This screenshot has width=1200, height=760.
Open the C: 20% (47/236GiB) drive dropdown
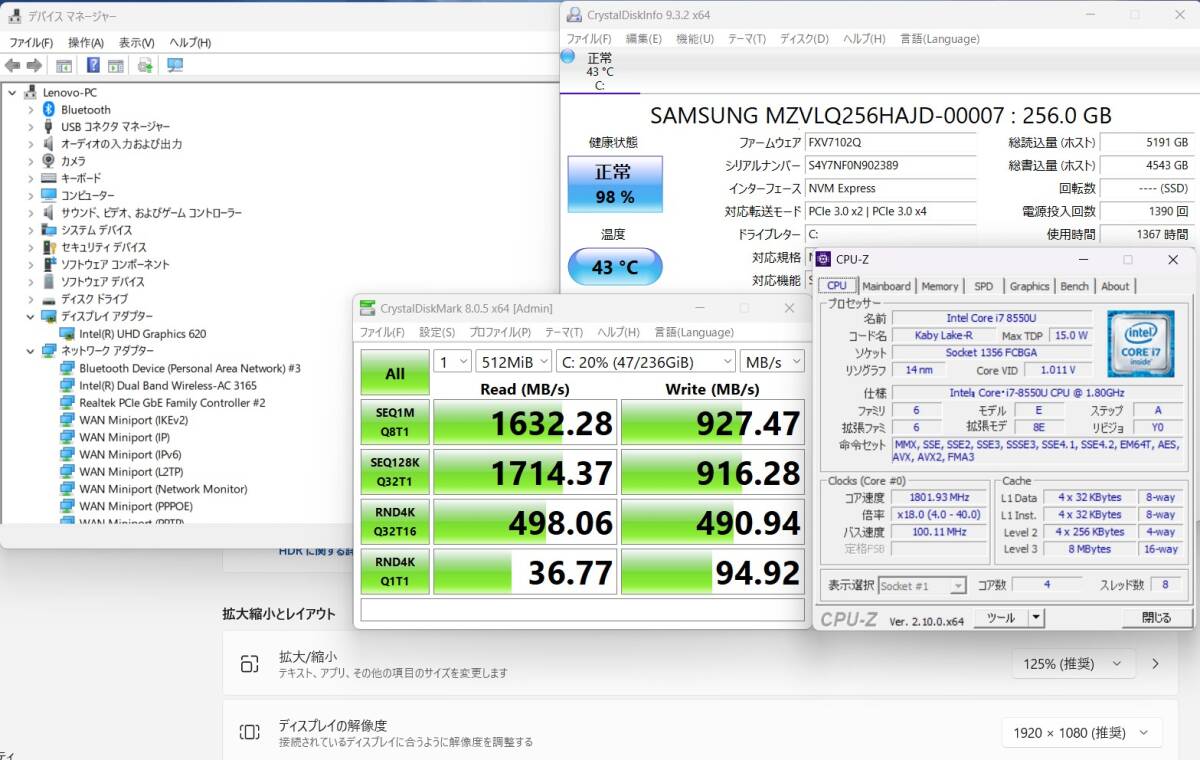pos(646,361)
